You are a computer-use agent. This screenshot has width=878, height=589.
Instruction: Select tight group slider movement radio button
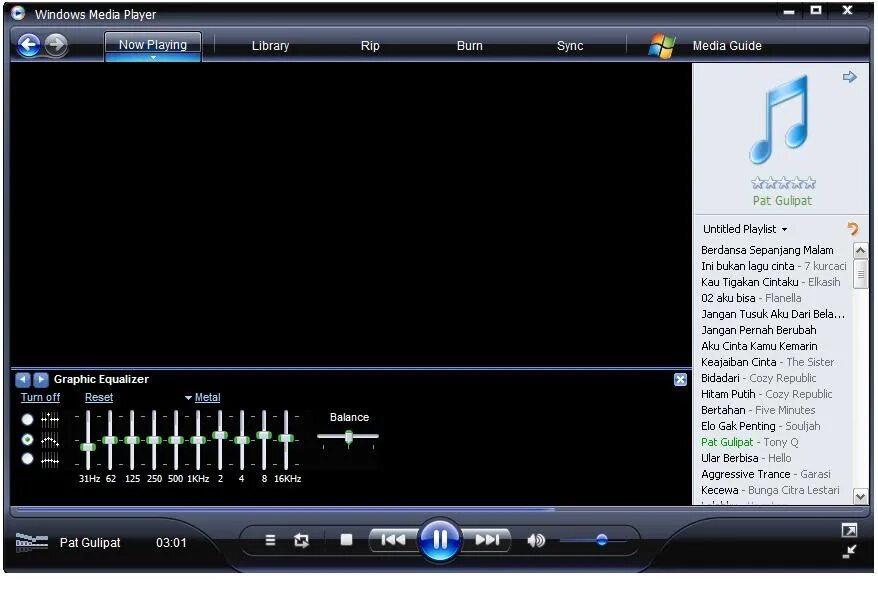click(x=27, y=459)
